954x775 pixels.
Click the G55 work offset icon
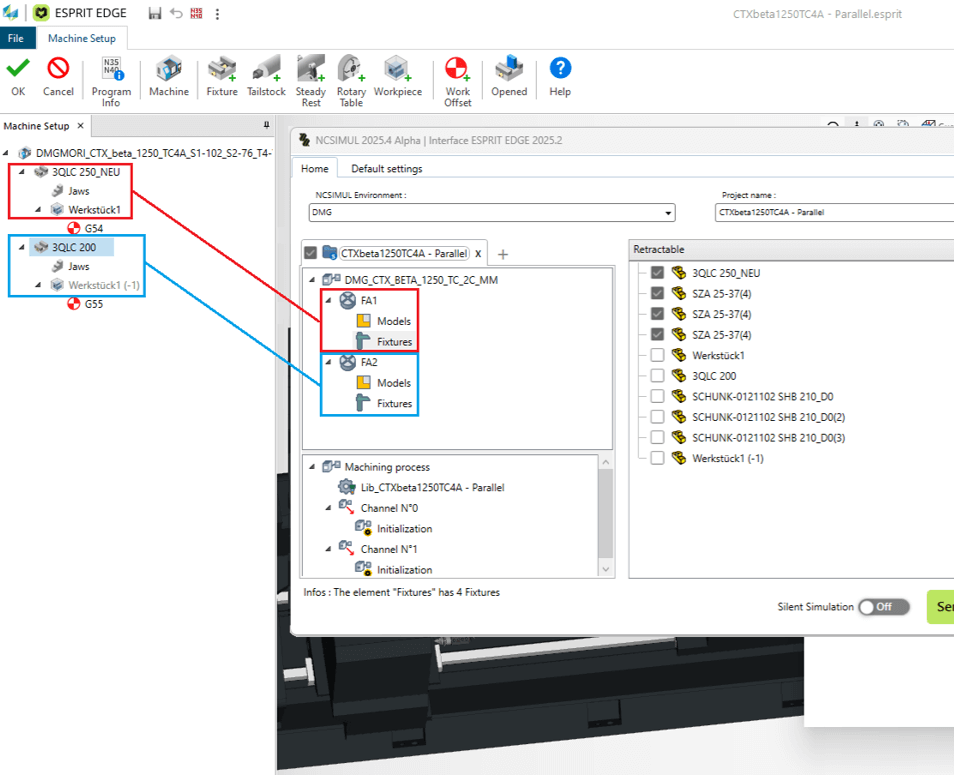click(x=74, y=304)
